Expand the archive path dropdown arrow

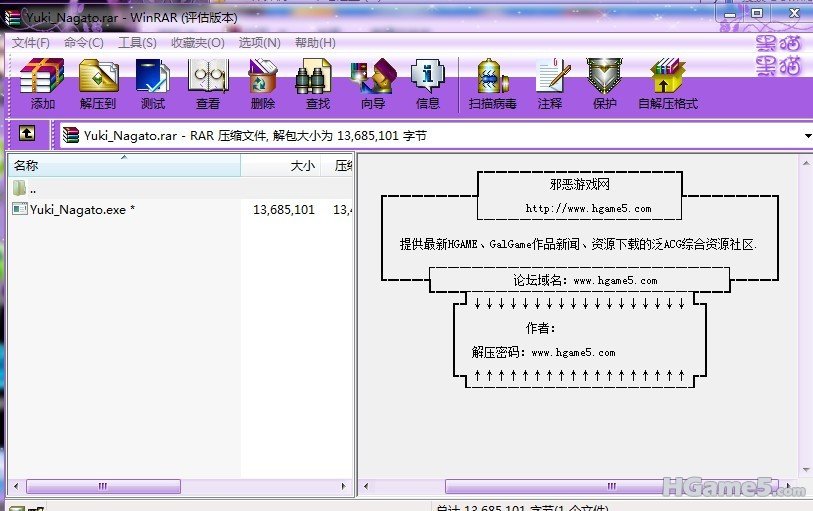806,135
